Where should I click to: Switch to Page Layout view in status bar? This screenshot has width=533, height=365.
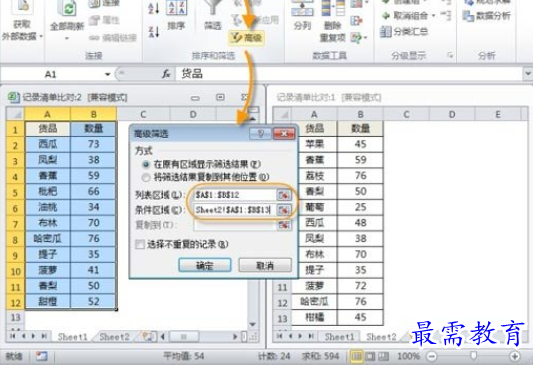(370, 356)
